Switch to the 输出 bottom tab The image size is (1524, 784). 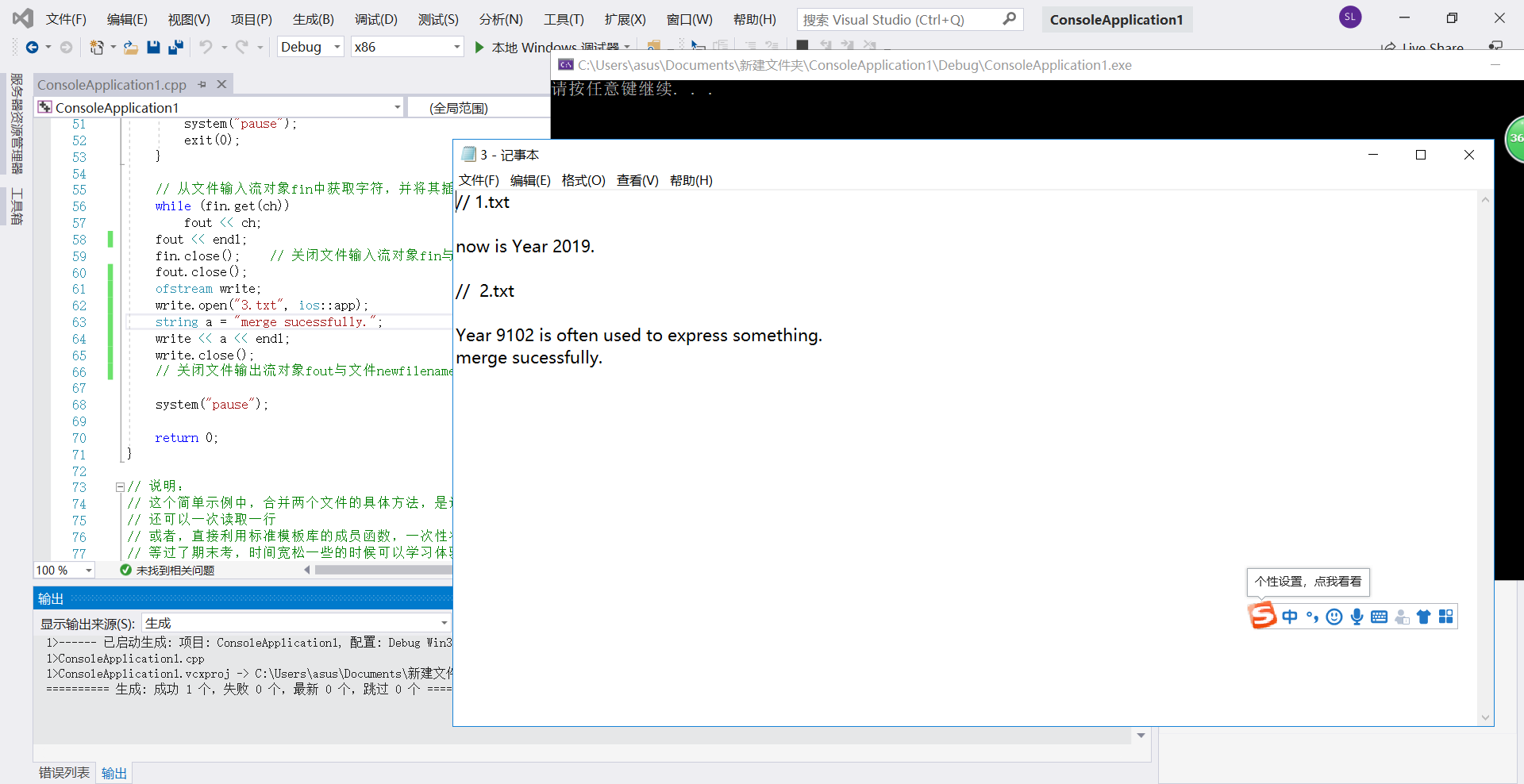114,773
